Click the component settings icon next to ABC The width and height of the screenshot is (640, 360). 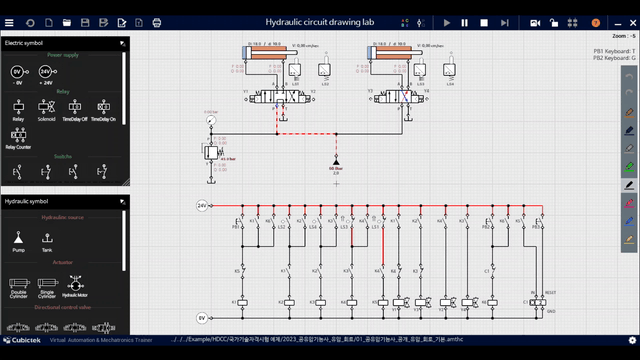click(421, 23)
